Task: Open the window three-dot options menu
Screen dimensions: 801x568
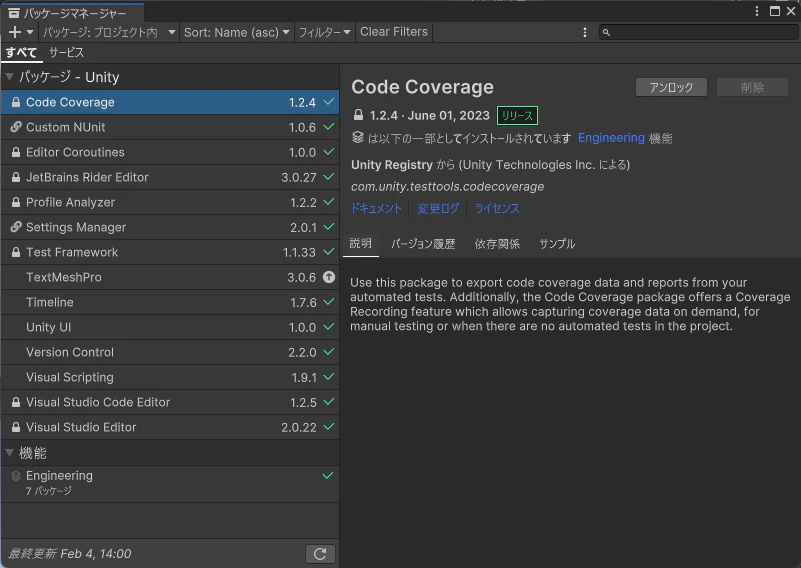Action: tap(757, 11)
